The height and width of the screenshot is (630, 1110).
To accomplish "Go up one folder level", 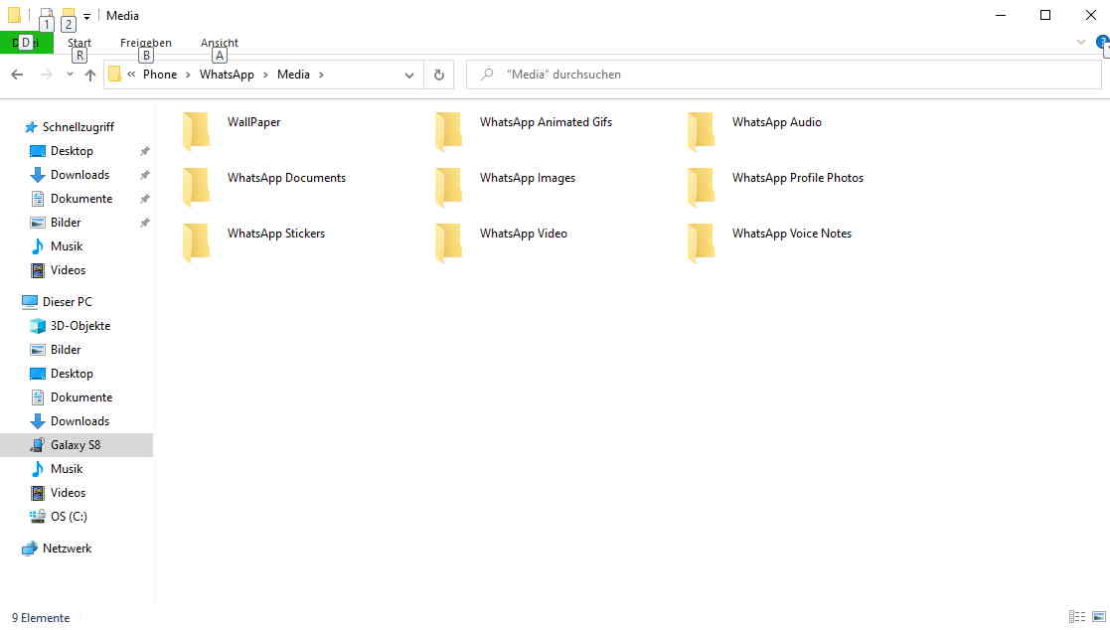I will 90,74.
